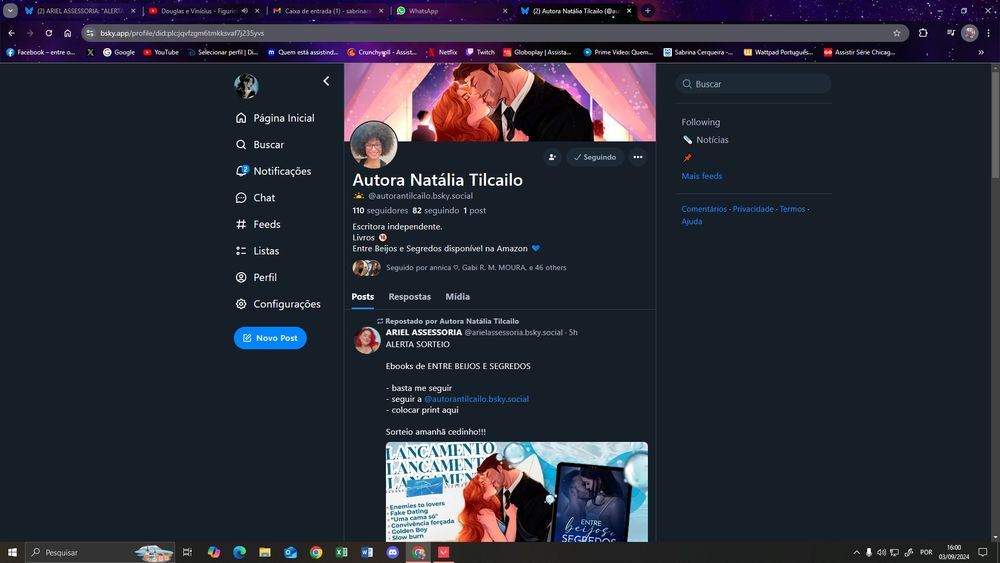1000x563 pixels.
Task: Select the Following feed
Action: pos(700,122)
